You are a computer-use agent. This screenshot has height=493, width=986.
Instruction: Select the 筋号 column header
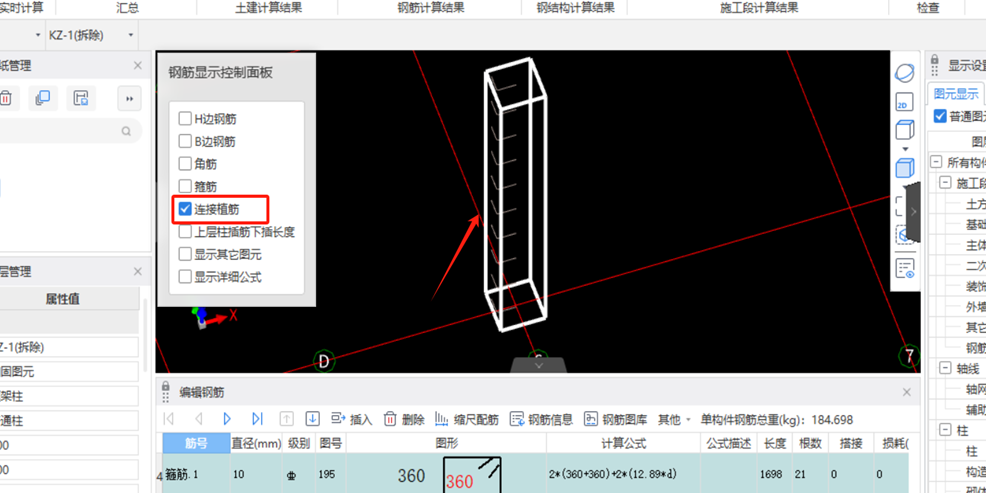tap(196, 443)
